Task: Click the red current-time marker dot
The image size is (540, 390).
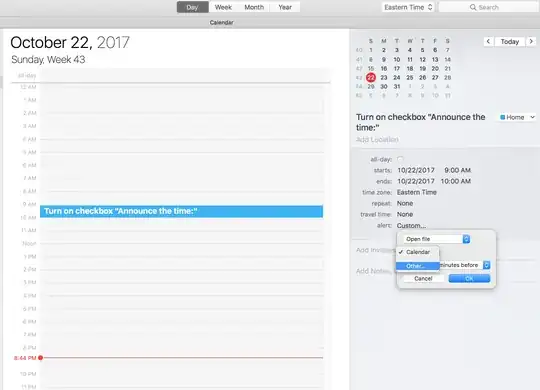Action: (41, 358)
